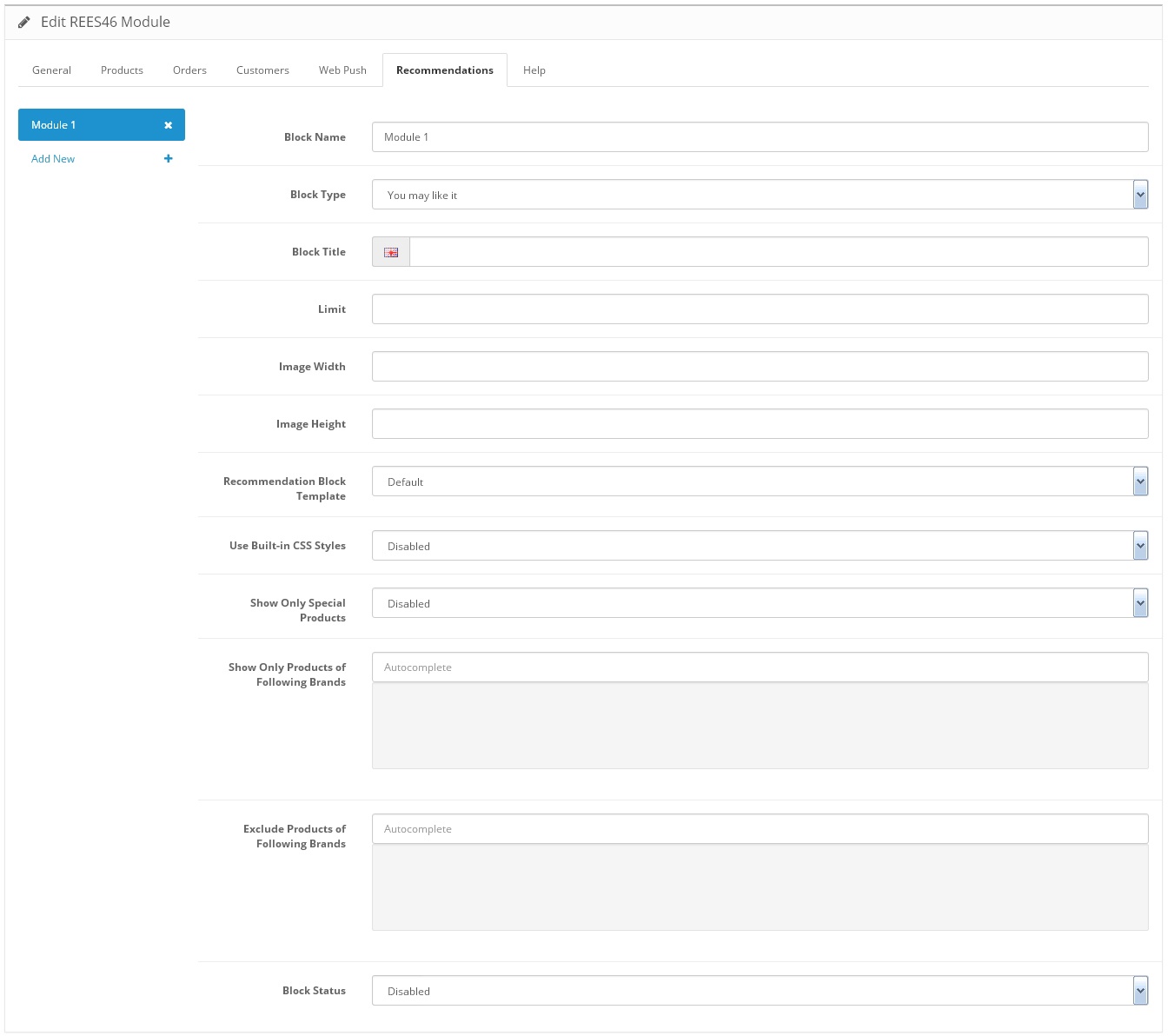Open the Web Push tab

pos(342,70)
